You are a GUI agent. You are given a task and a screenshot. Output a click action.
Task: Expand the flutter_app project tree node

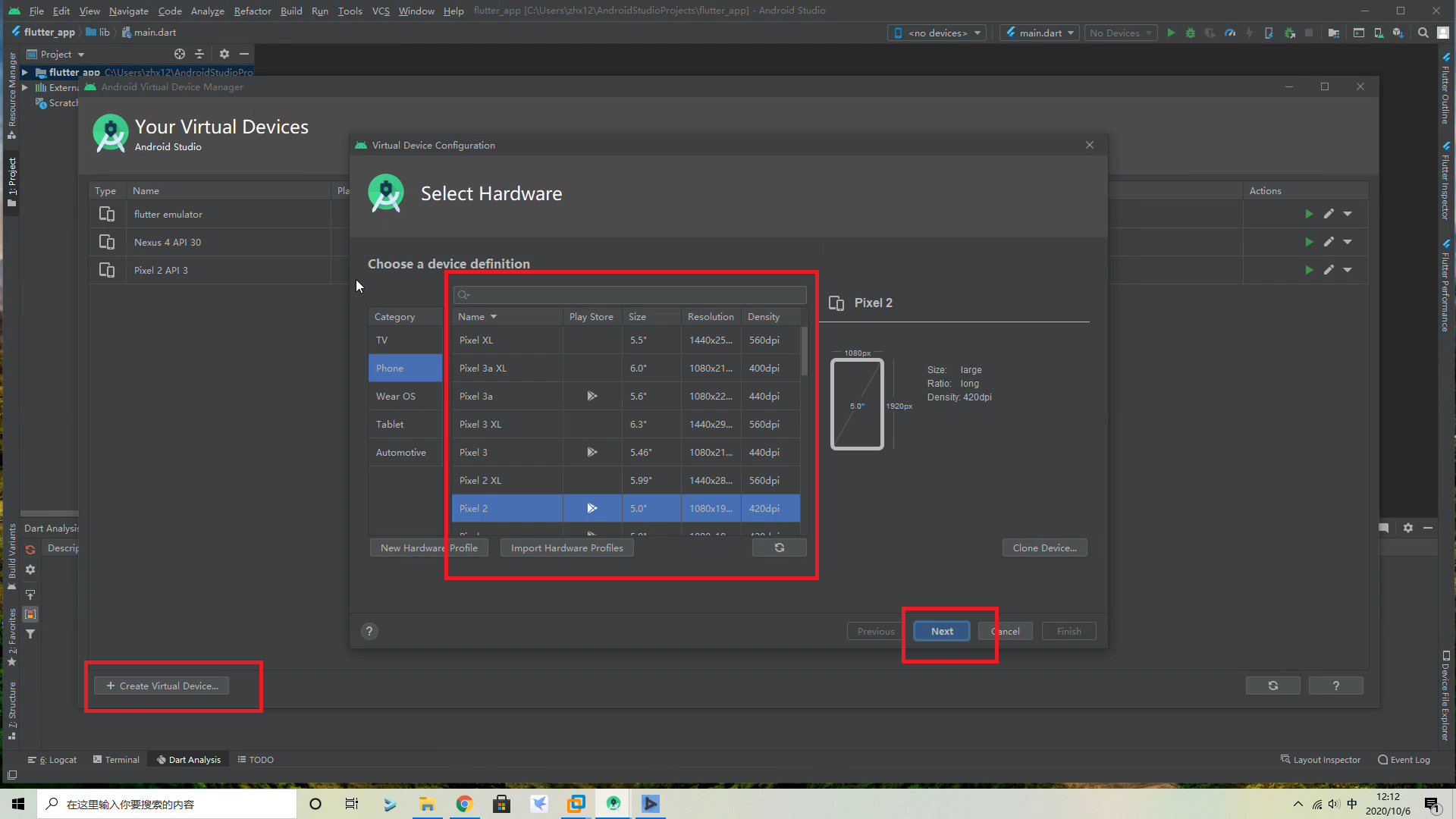25,72
